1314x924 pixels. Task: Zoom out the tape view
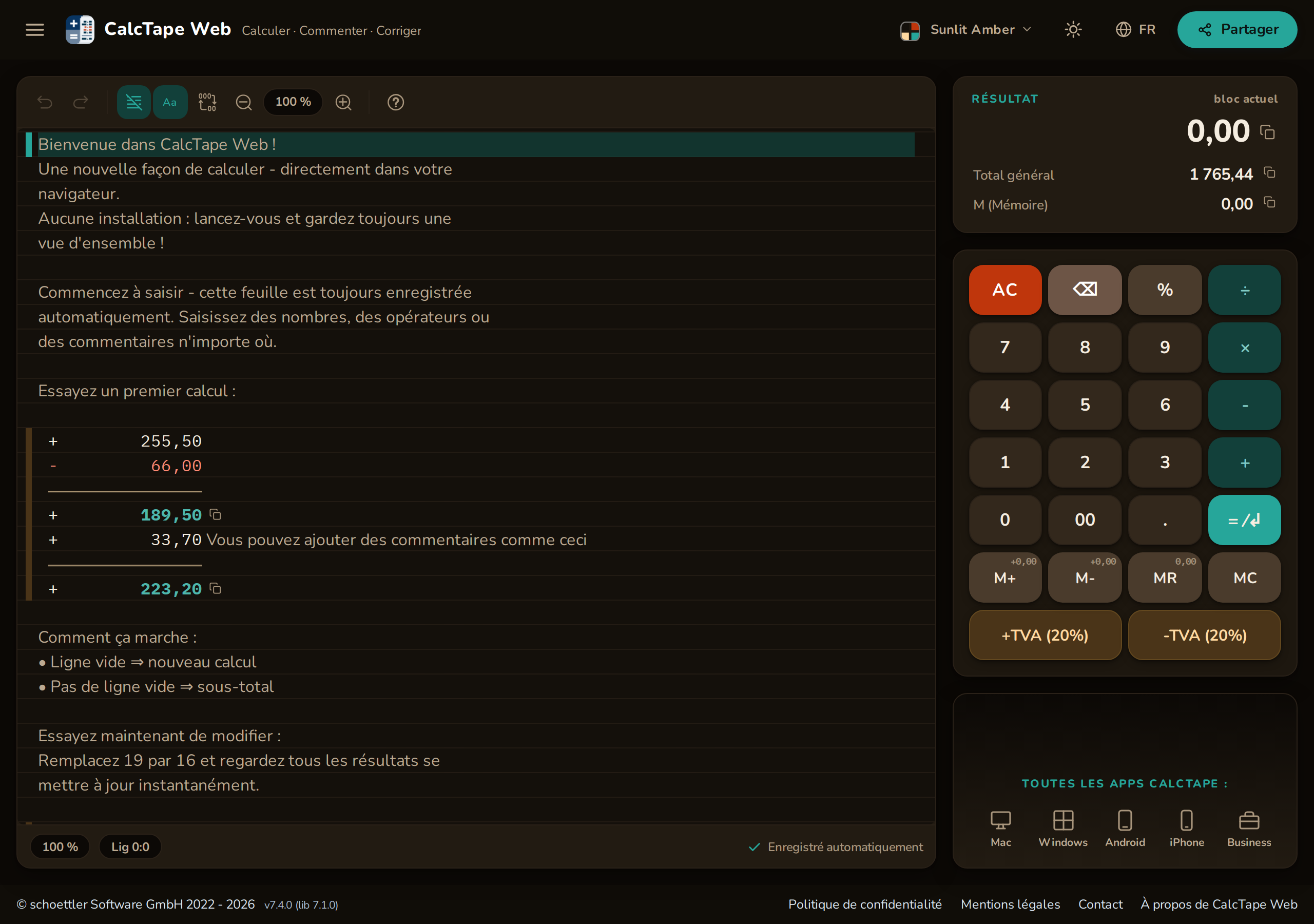point(244,102)
